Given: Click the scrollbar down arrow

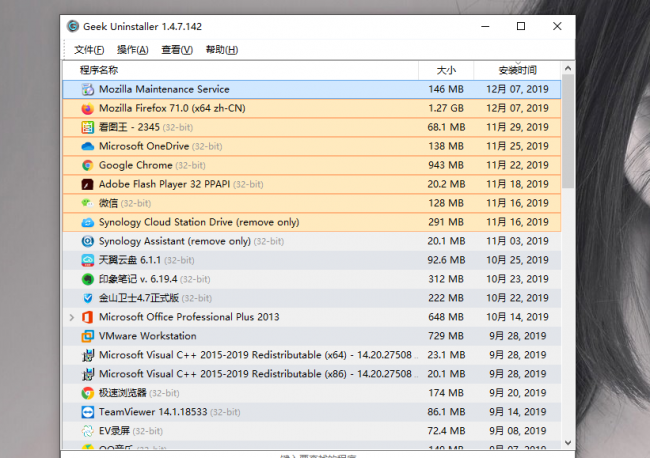Looking at the screenshot, I should click(568, 443).
